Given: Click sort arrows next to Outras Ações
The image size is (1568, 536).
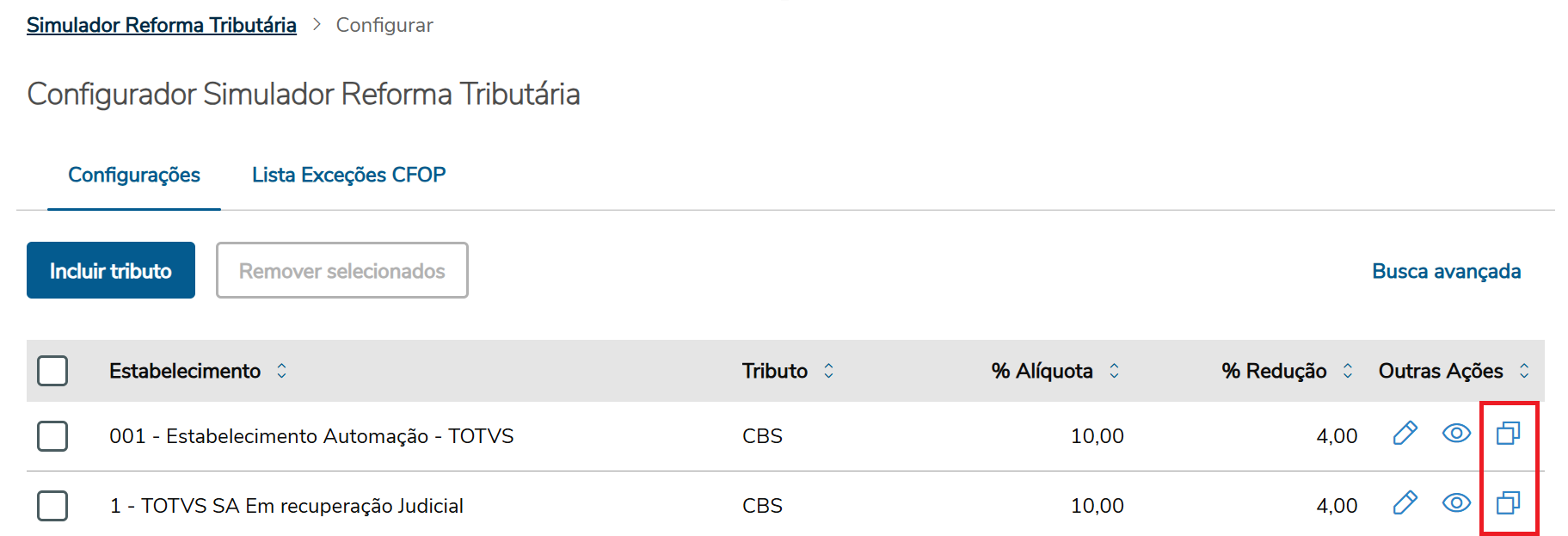Looking at the screenshot, I should [x=1524, y=371].
